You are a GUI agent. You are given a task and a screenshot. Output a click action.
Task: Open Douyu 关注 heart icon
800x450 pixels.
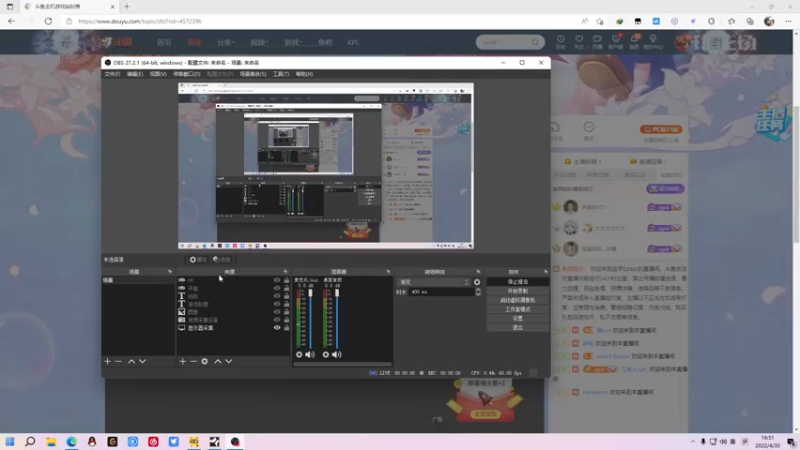579,42
